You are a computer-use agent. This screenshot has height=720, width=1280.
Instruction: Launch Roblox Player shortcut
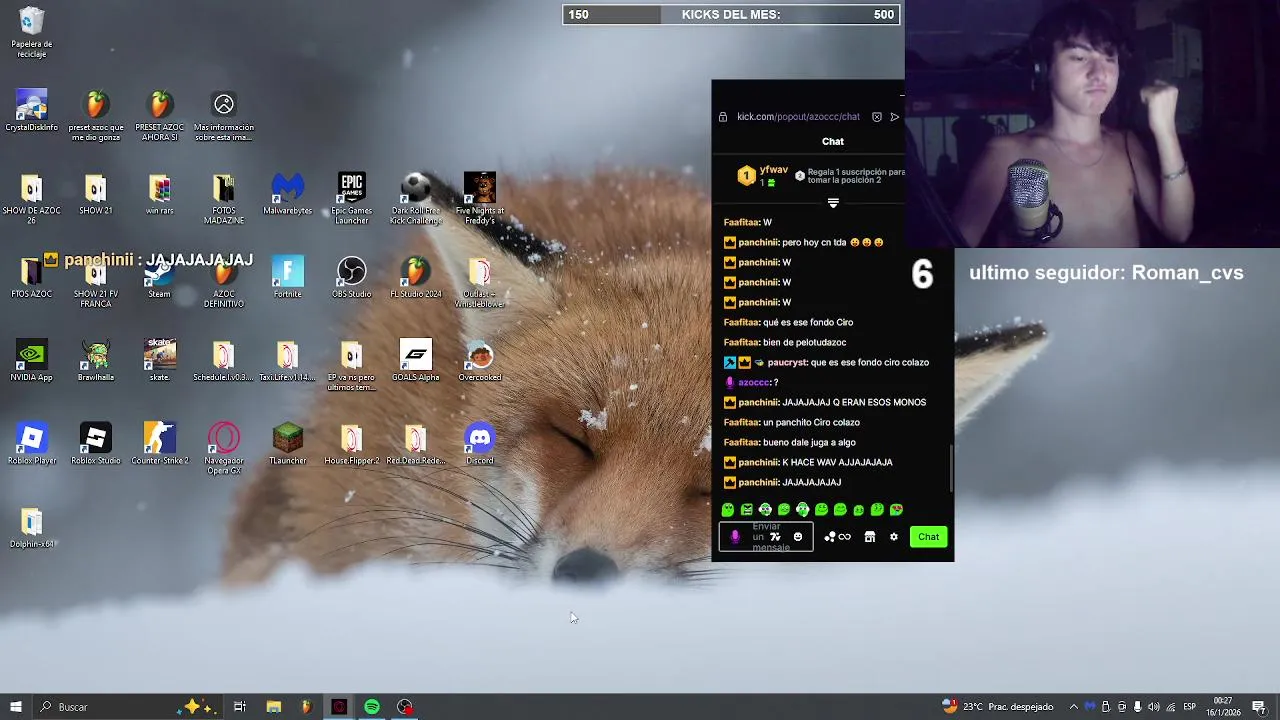tap(31, 443)
